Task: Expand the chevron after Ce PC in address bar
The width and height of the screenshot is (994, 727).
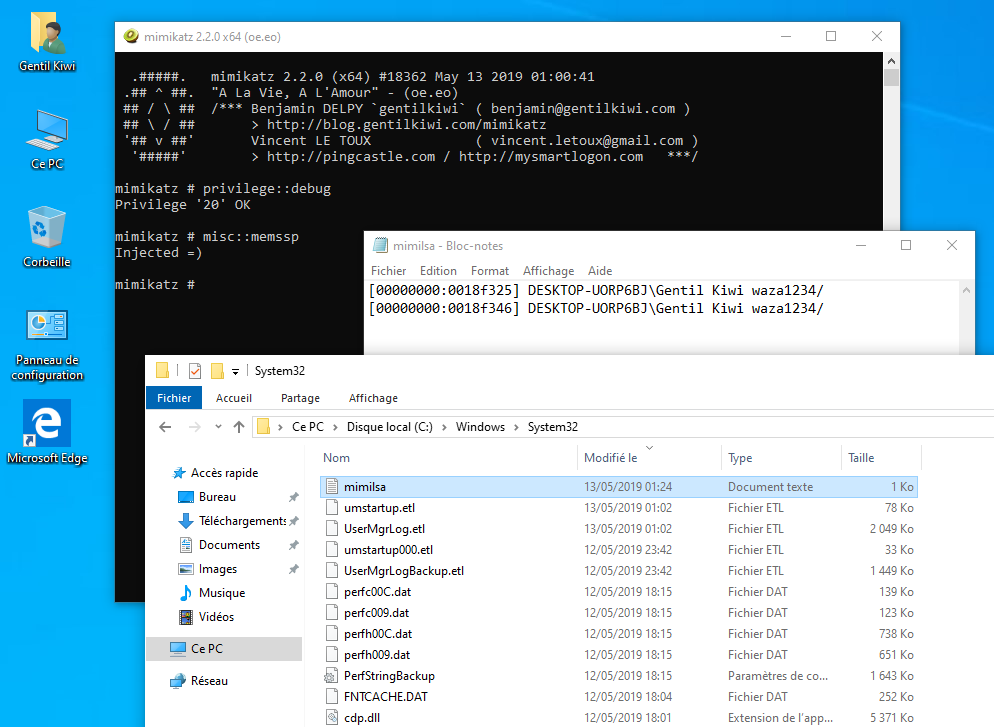Action: pyautogui.click(x=335, y=427)
